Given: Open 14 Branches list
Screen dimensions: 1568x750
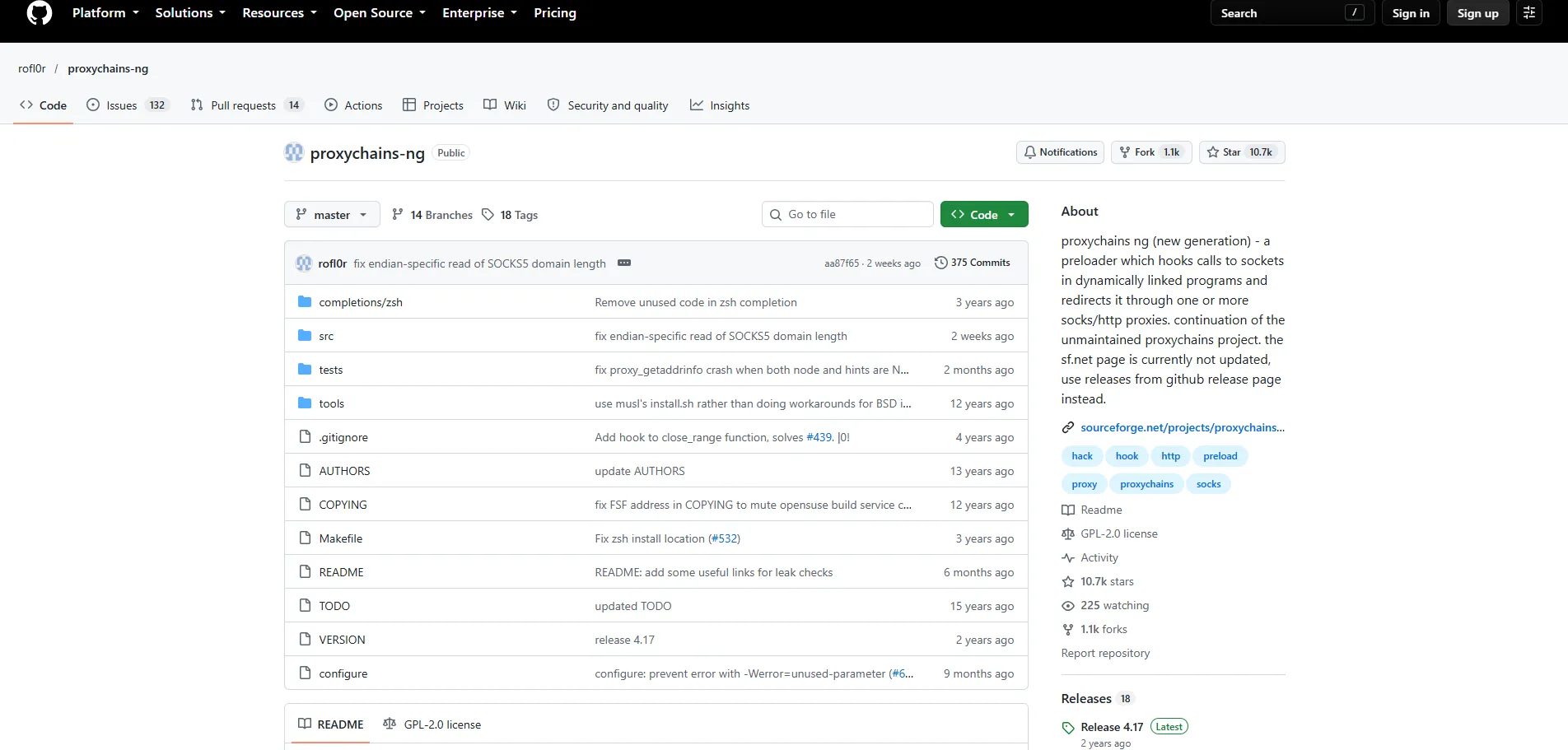Looking at the screenshot, I should [x=432, y=215].
